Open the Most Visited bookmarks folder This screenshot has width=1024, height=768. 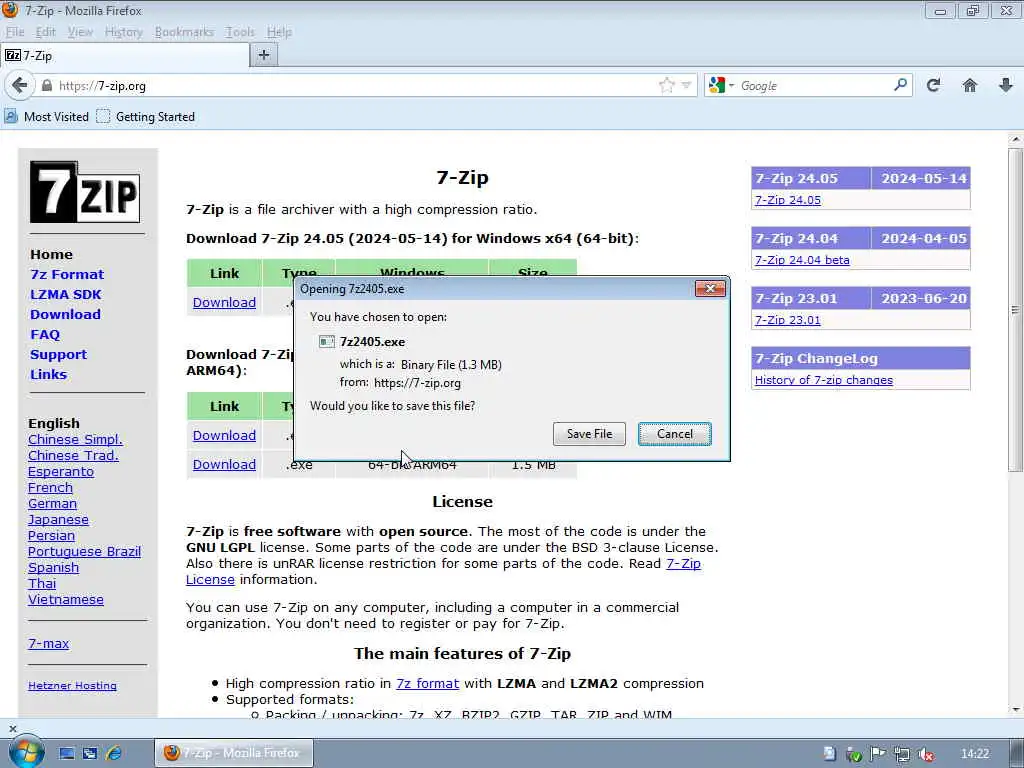click(x=46, y=117)
